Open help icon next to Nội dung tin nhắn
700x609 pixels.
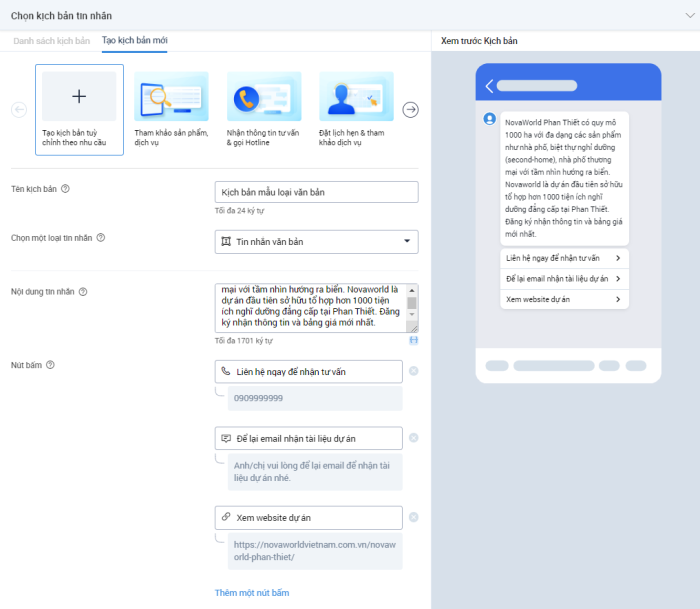[83, 292]
